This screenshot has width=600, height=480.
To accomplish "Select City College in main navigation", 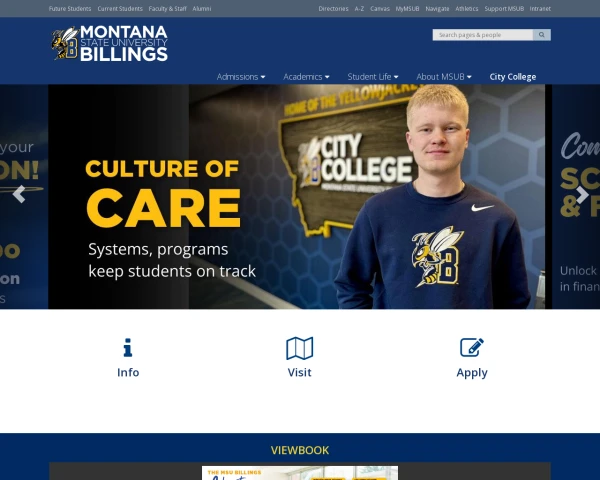I will tap(513, 77).
